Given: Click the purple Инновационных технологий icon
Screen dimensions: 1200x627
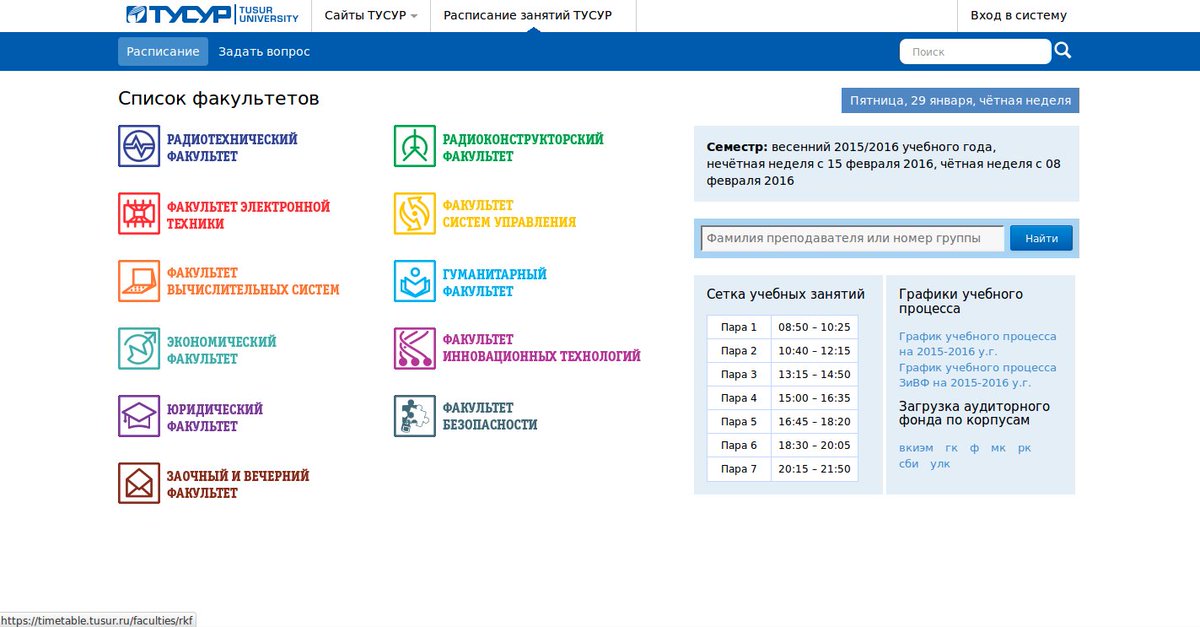Looking at the screenshot, I should (x=415, y=349).
